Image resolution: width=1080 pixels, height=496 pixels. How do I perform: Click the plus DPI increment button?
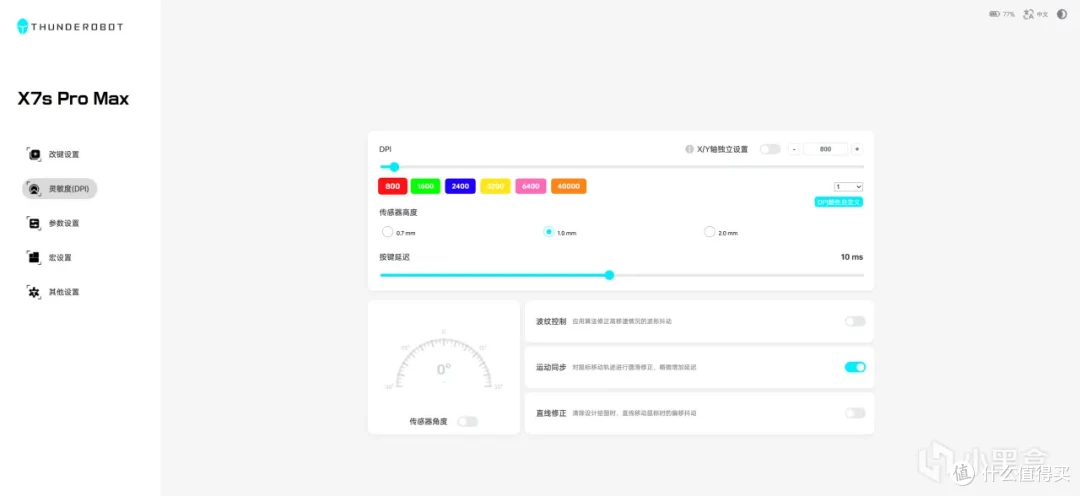click(857, 149)
